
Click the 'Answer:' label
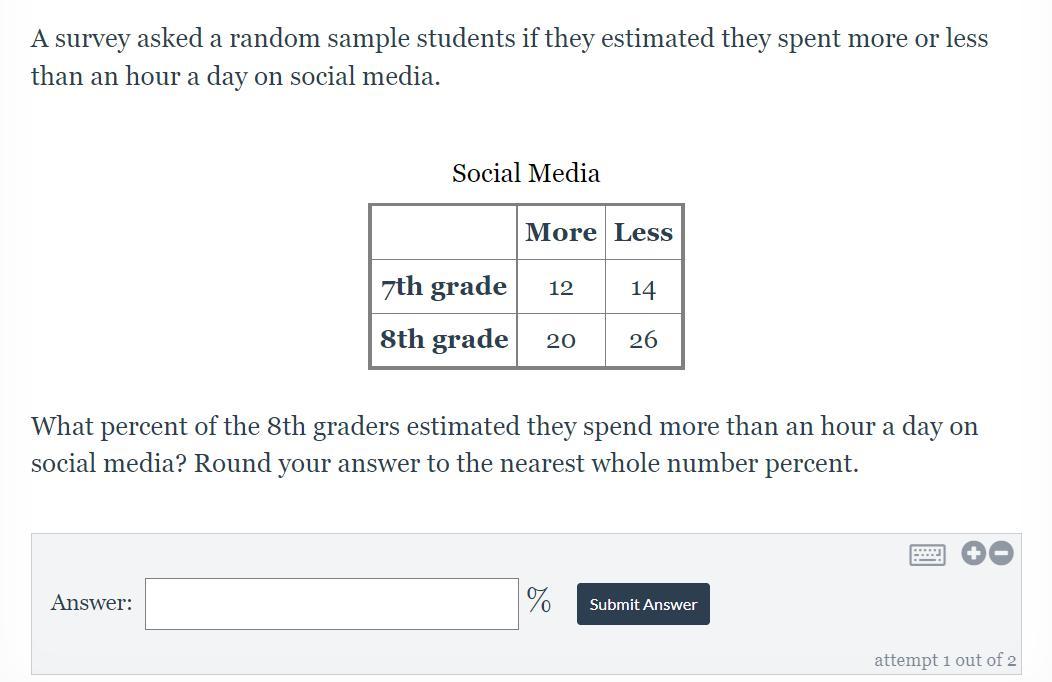[x=91, y=602]
